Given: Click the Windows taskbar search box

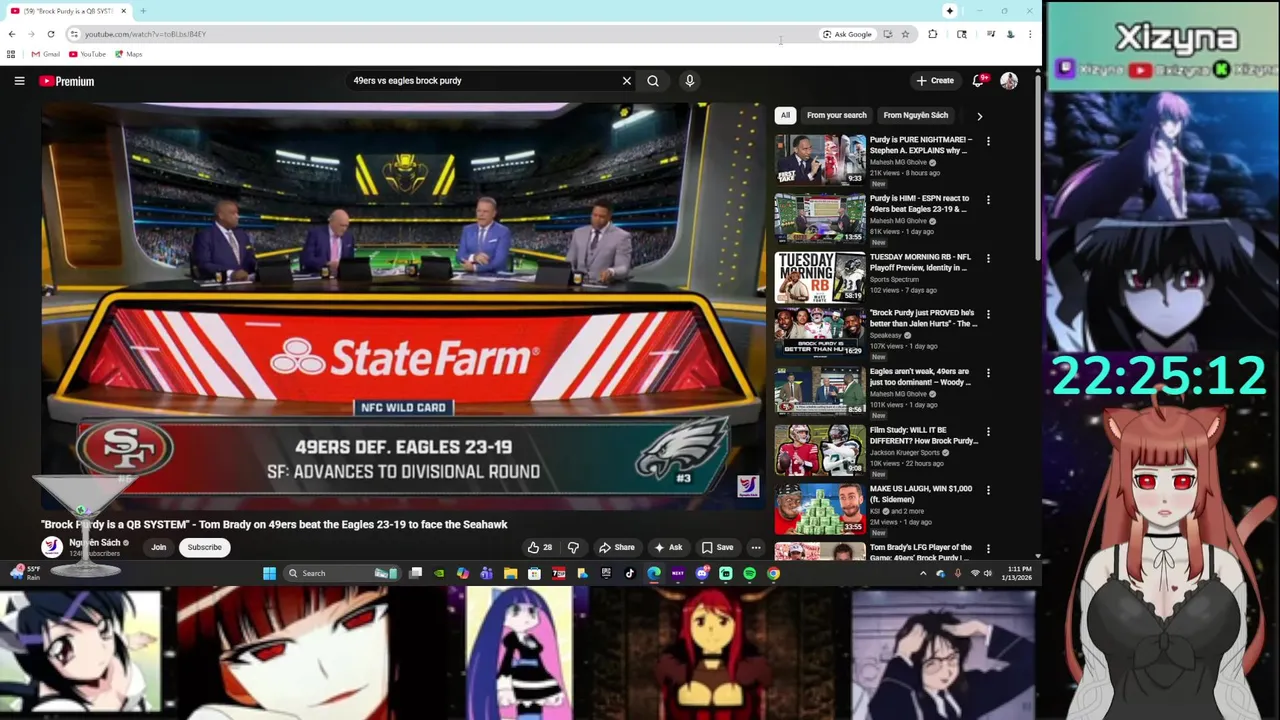Looking at the screenshot, I should [340, 573].
